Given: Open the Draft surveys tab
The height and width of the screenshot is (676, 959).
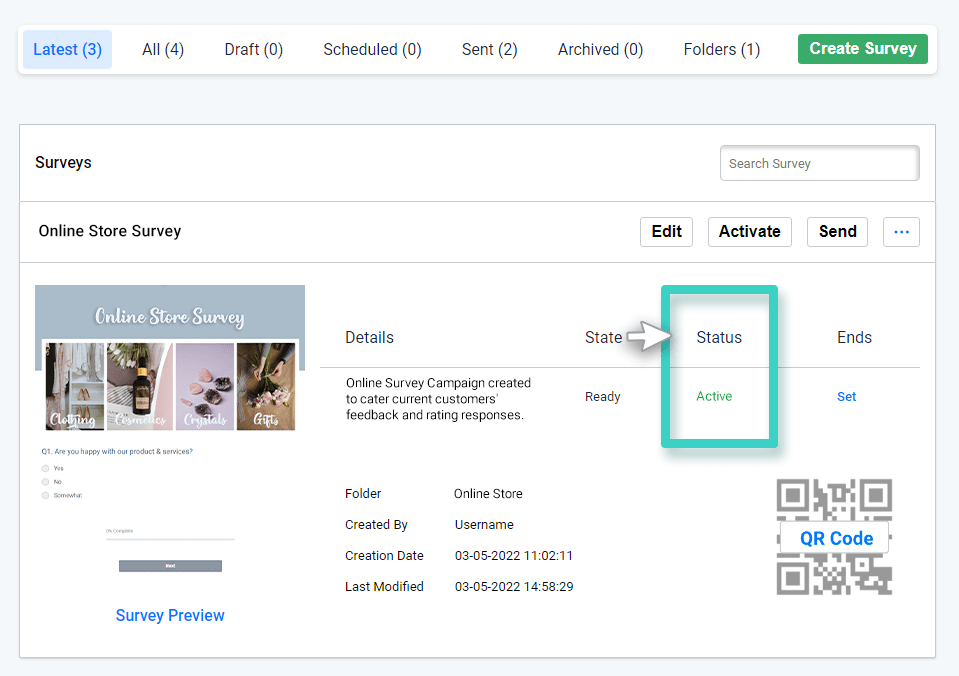Looking at the screenshot, I should pos(252,49).
